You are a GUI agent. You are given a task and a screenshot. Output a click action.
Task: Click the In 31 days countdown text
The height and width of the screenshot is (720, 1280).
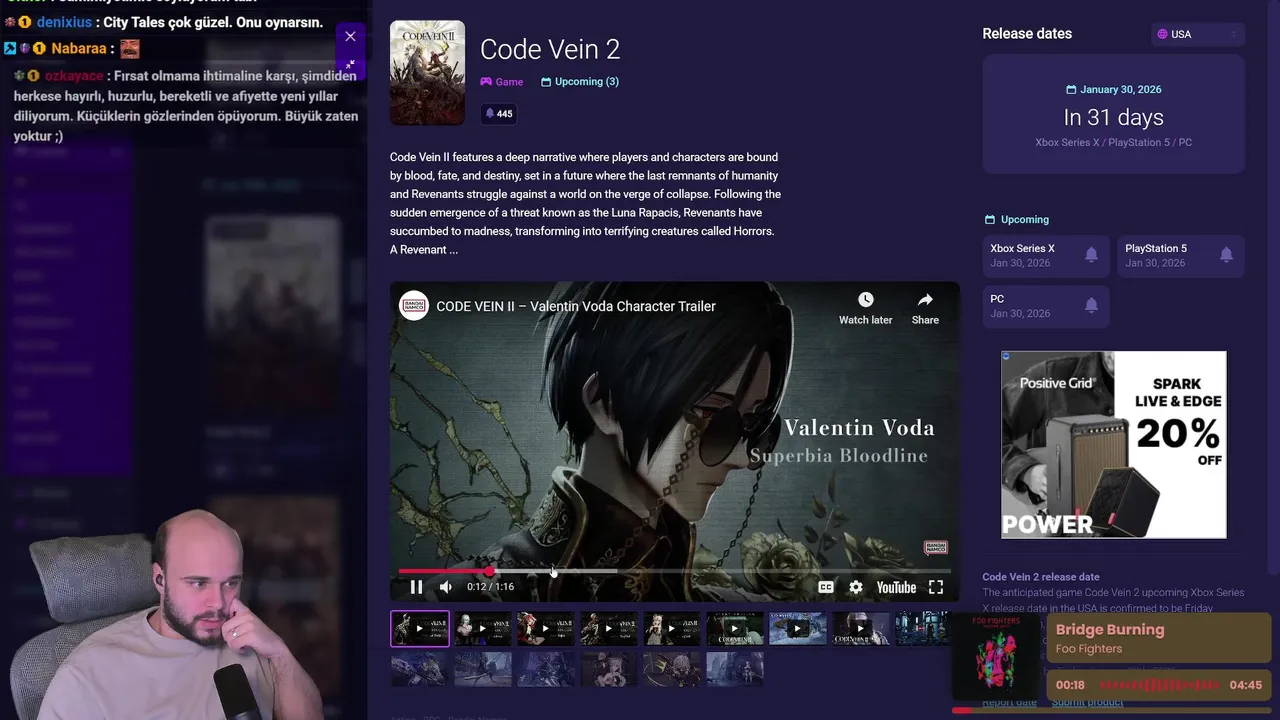(x=1113, y=118)
